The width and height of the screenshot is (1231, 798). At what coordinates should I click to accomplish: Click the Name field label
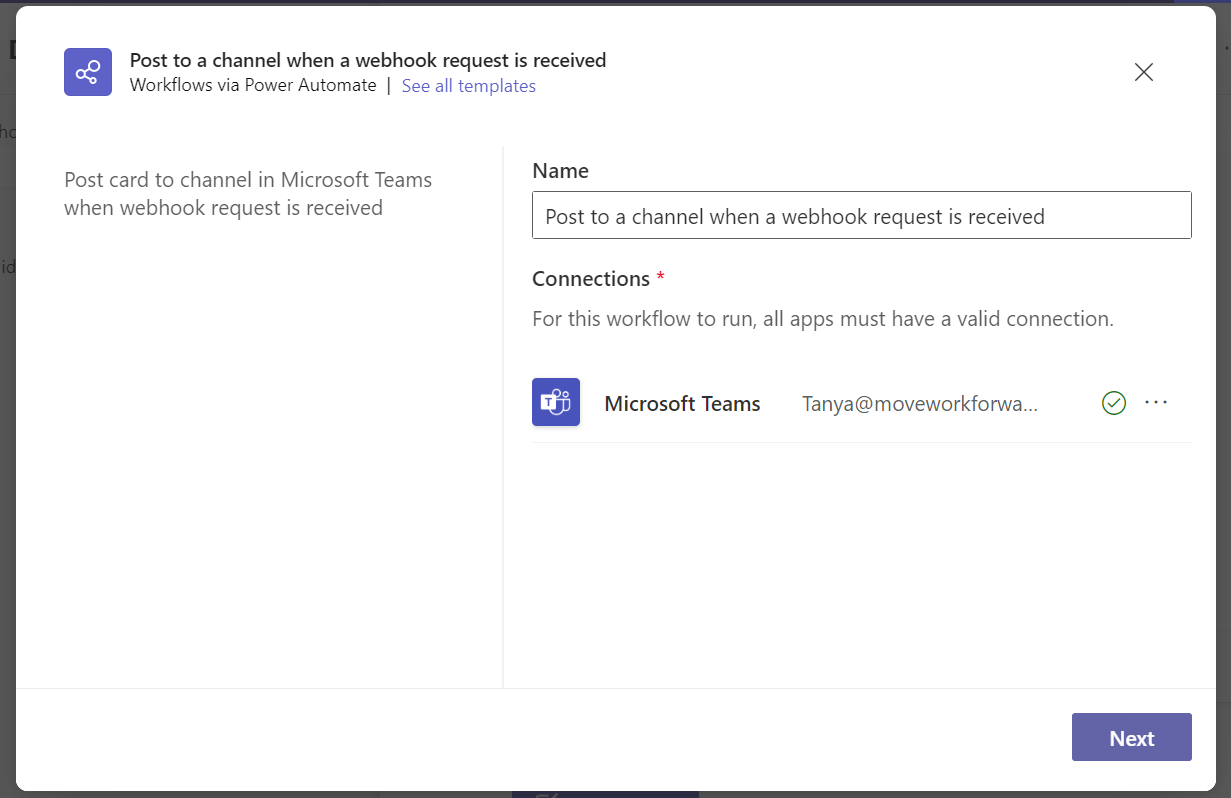click(561, 171)
